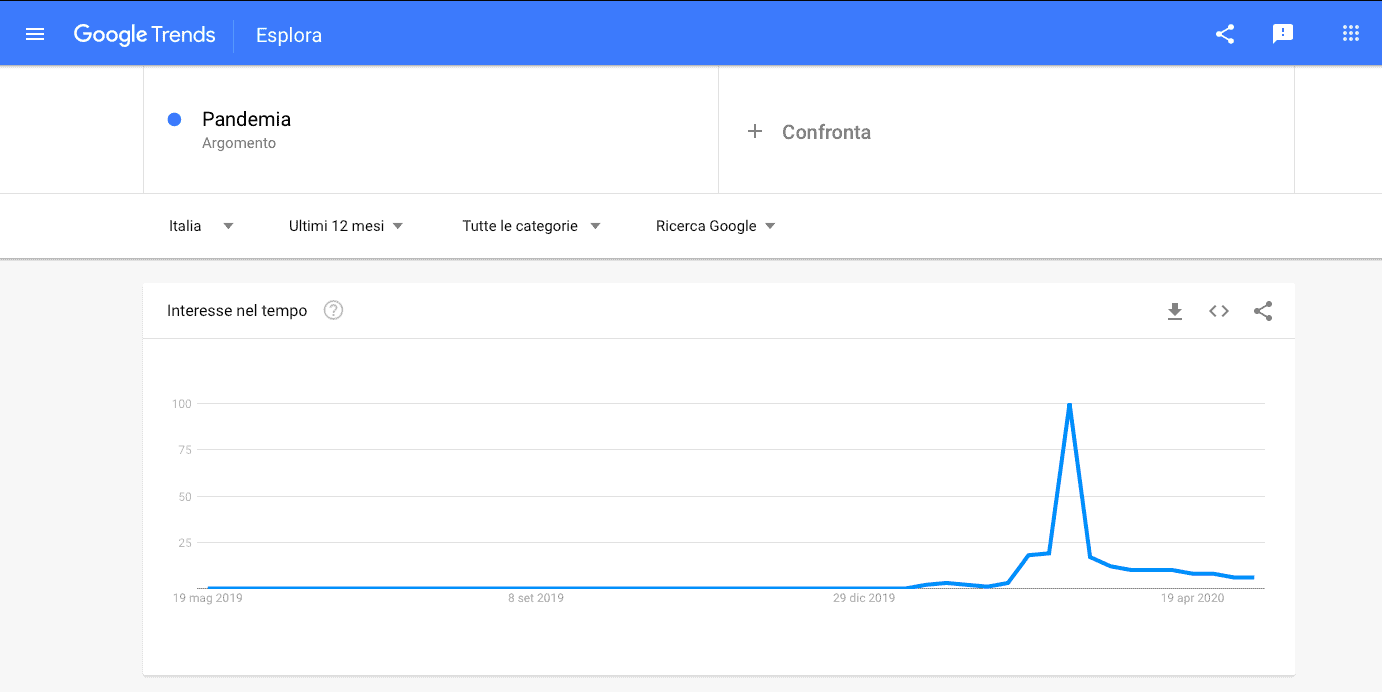
Task: Download the chart data as CSV
Action: (x=1175, y=311)
